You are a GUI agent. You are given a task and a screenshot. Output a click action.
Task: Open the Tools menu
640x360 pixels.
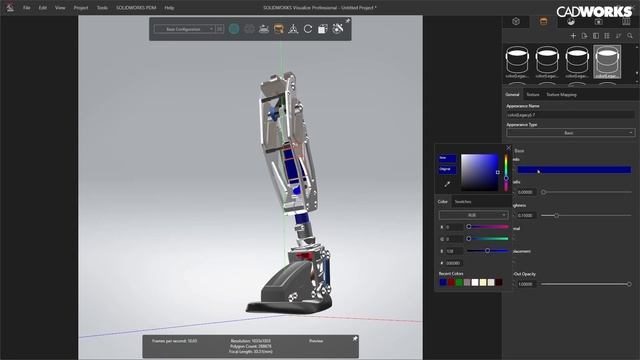[x=102, y=8]
